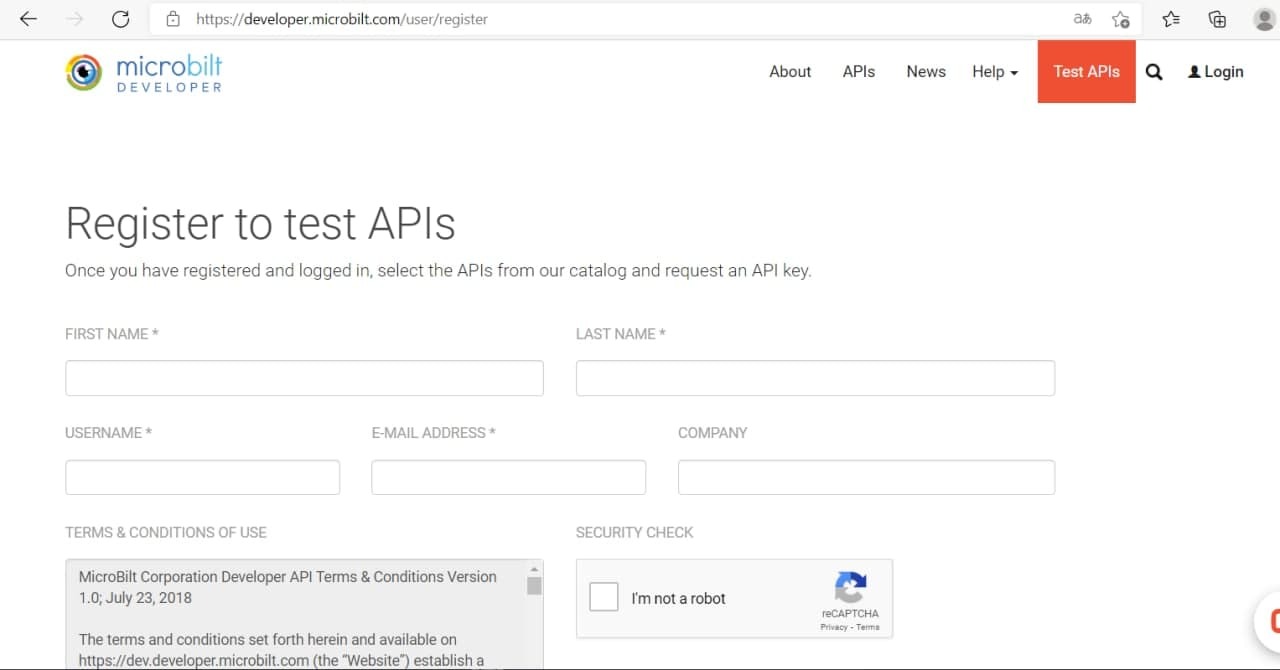1280x670 pixels.
Task: Open the browser favorites list icon
Action: 1171,19
